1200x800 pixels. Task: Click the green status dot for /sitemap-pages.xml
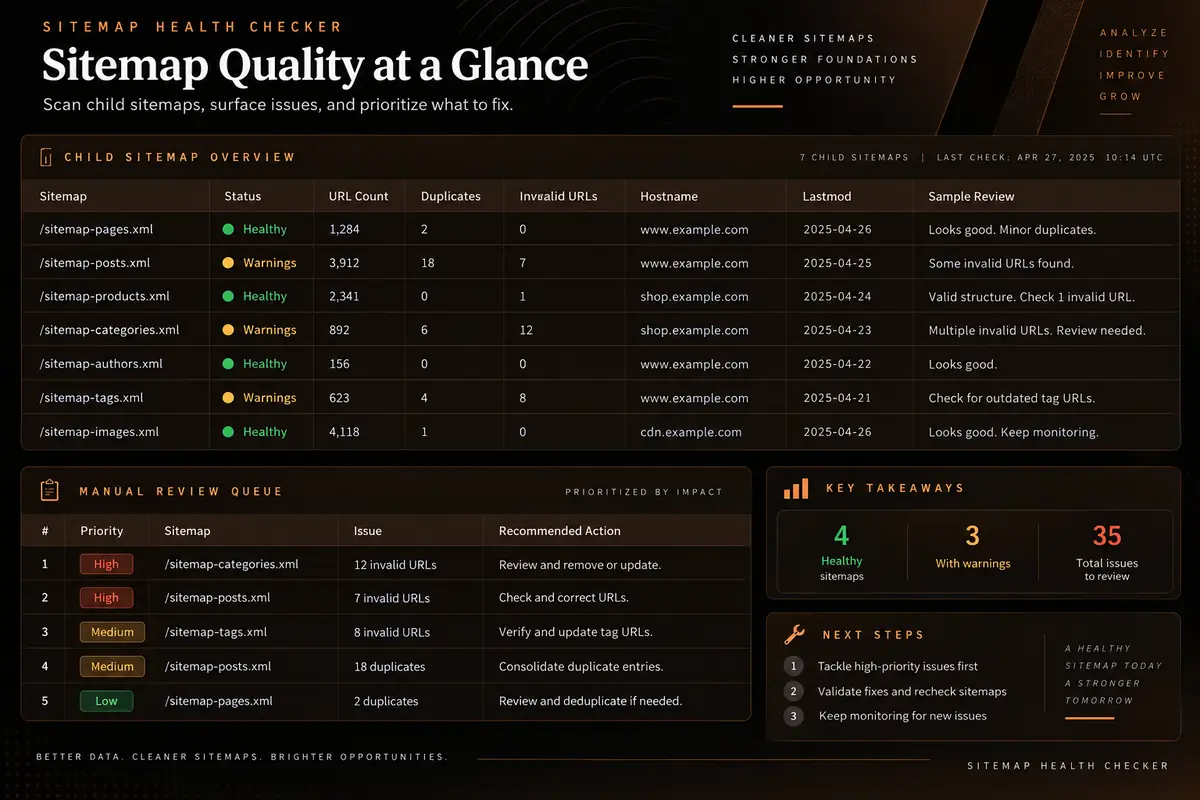click(x=228, y=229)
